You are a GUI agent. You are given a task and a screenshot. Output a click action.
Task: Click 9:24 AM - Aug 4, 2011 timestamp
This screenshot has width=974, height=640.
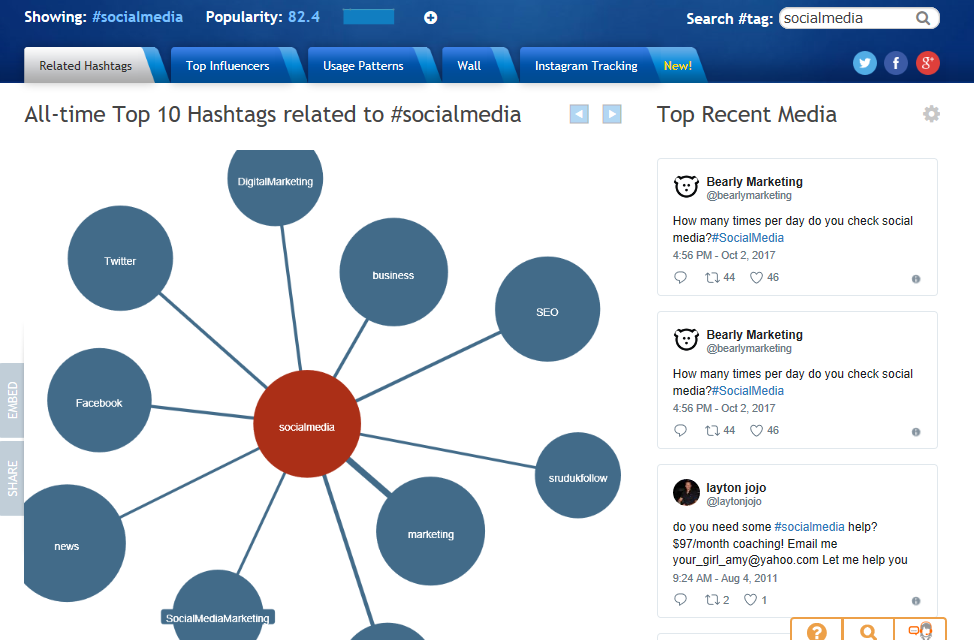tap(725, 578)
